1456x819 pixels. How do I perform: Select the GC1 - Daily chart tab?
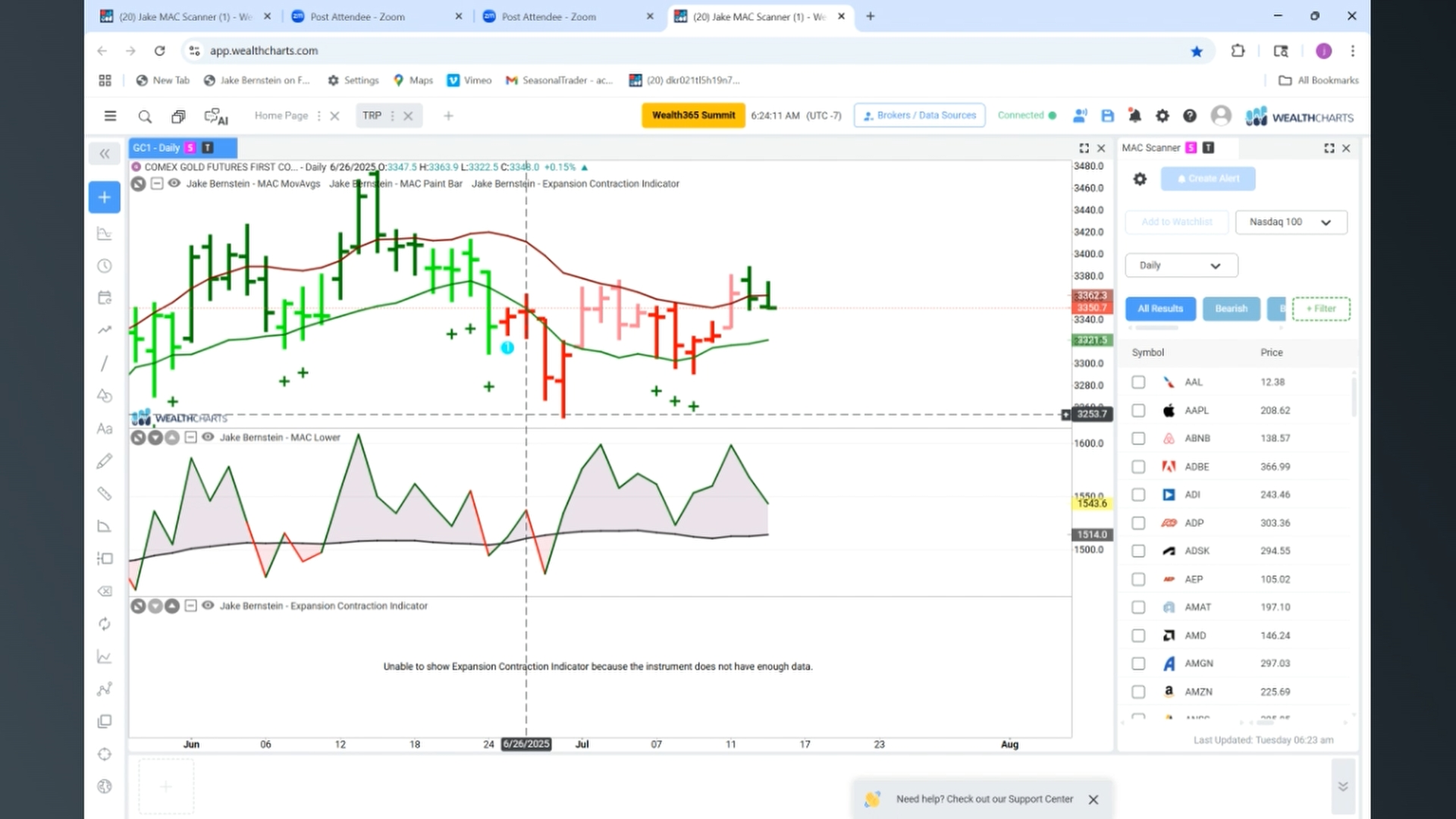tap(183, 148)
